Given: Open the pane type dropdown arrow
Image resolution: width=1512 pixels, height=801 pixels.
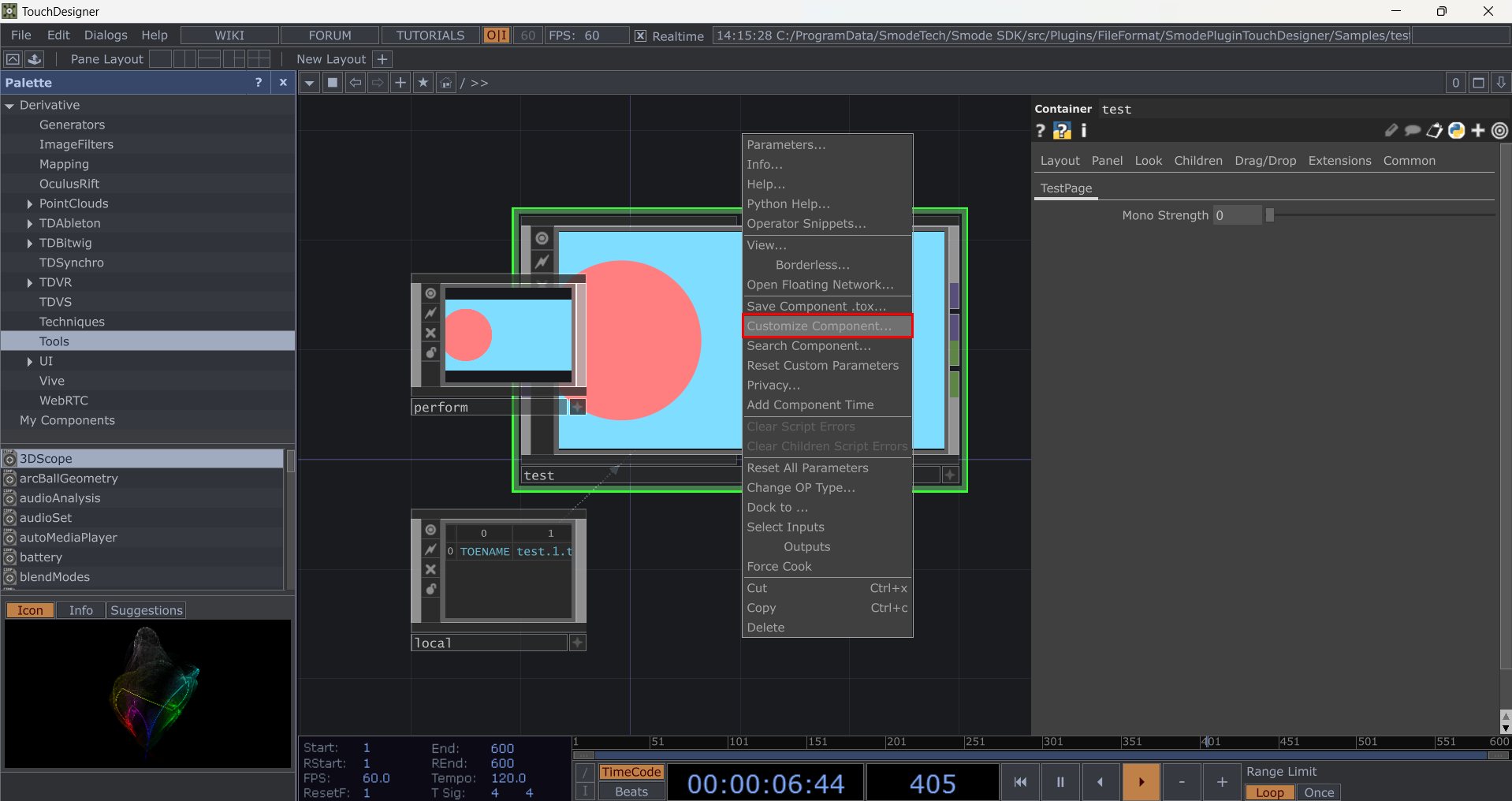Looking at the screenshot, I should click(x=310, y=83).
